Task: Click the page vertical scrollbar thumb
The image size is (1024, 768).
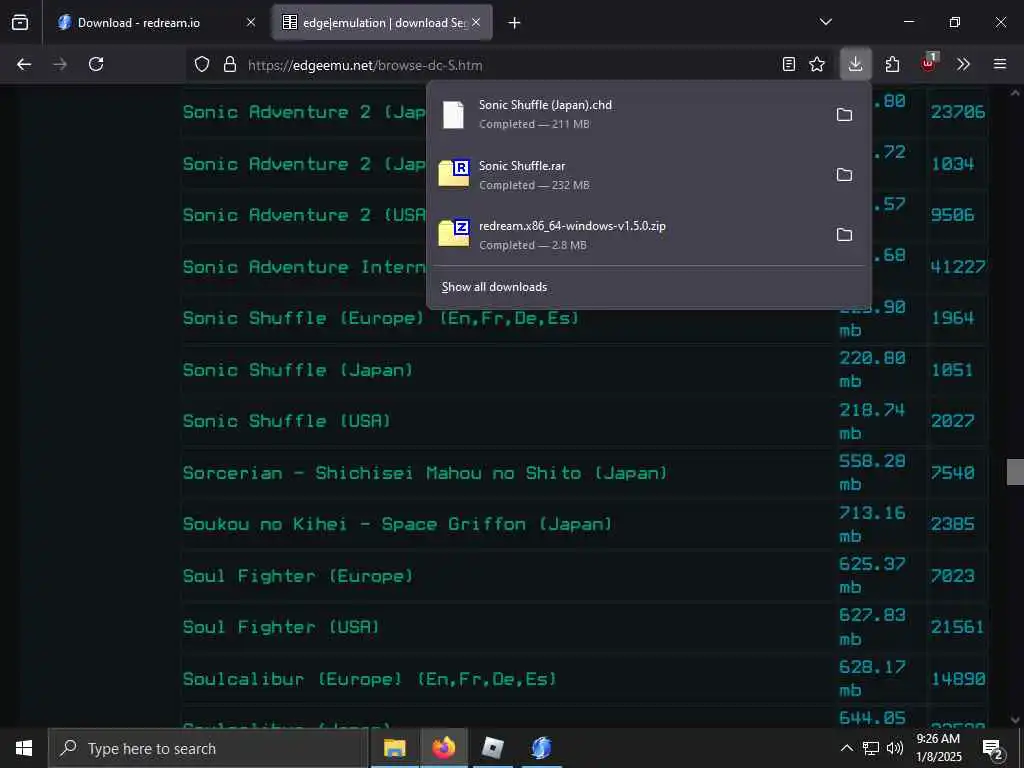Action: pyautogui.click(x=1015, y=472)
